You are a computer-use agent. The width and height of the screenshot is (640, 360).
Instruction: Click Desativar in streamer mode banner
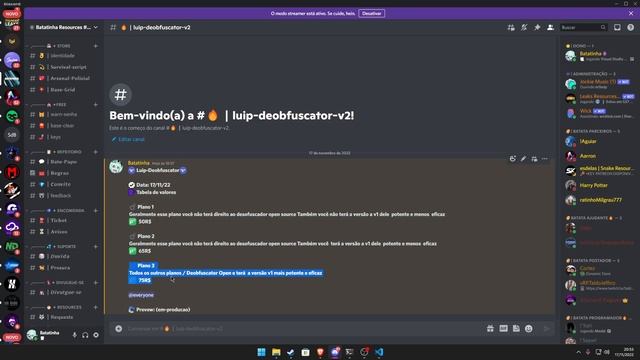[371, 13]
